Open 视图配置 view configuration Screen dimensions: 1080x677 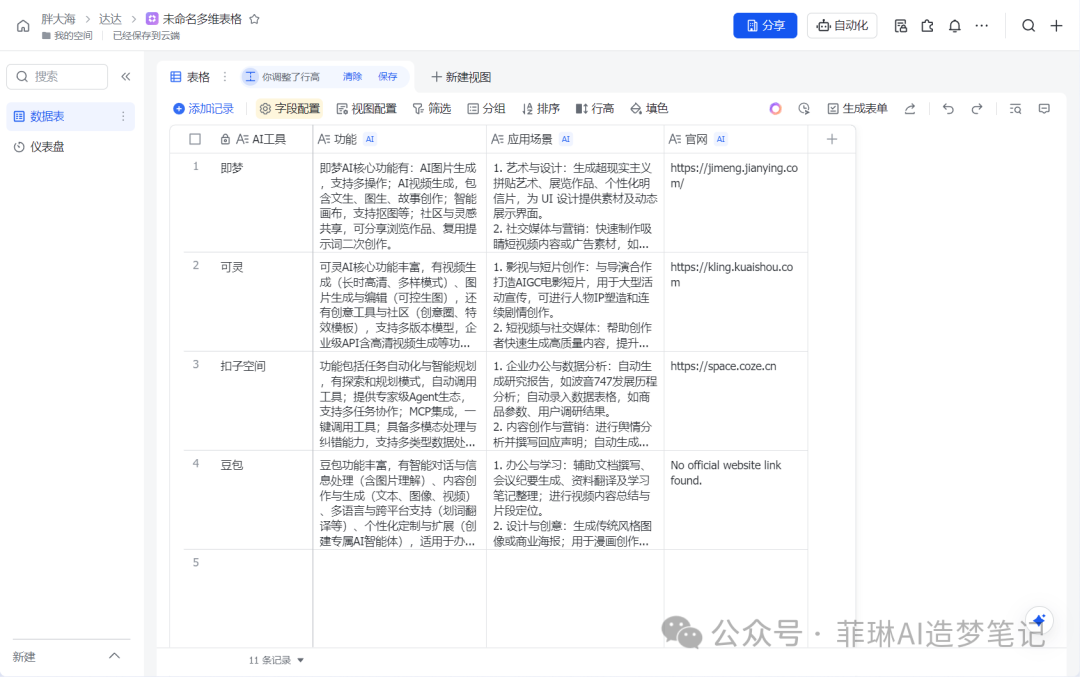(x=366, y=109)
